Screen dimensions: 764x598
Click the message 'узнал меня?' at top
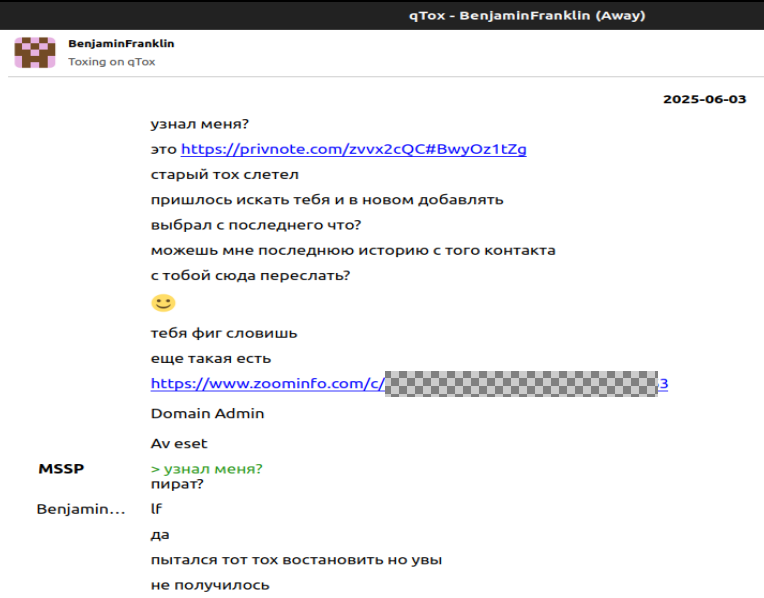200,124
